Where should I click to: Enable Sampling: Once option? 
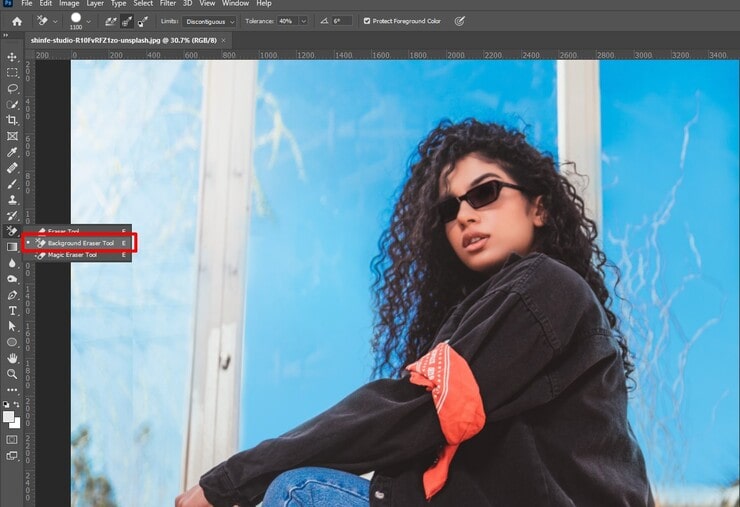126,21
